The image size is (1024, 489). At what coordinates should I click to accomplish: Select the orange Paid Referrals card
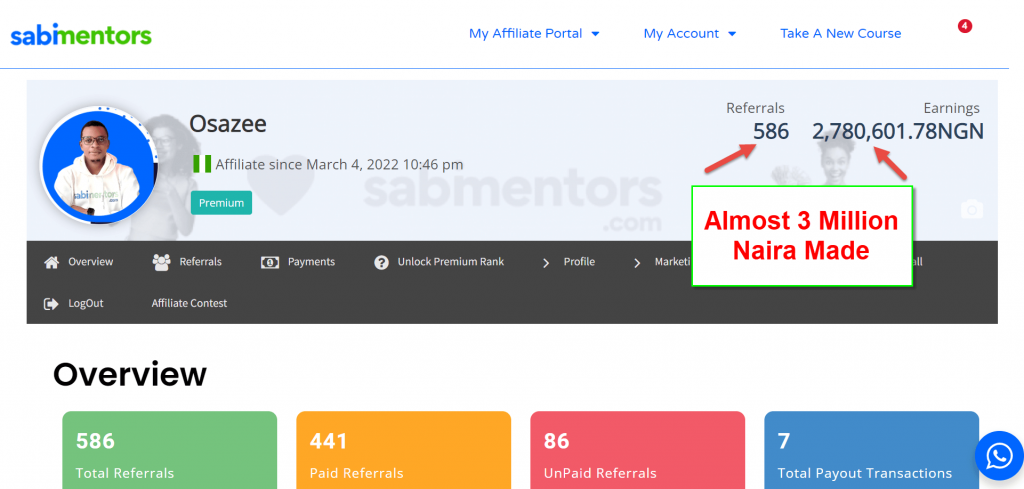(x=404, y=450)
